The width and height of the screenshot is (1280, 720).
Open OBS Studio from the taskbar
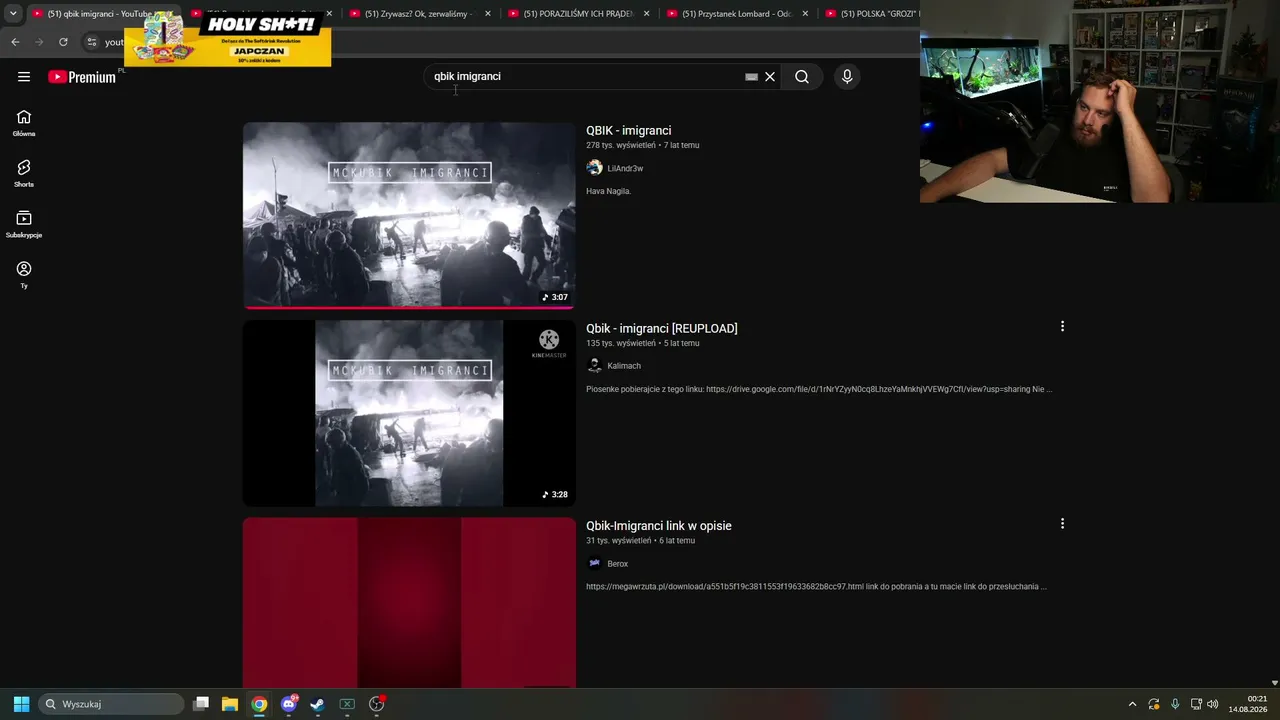[377, 704]
